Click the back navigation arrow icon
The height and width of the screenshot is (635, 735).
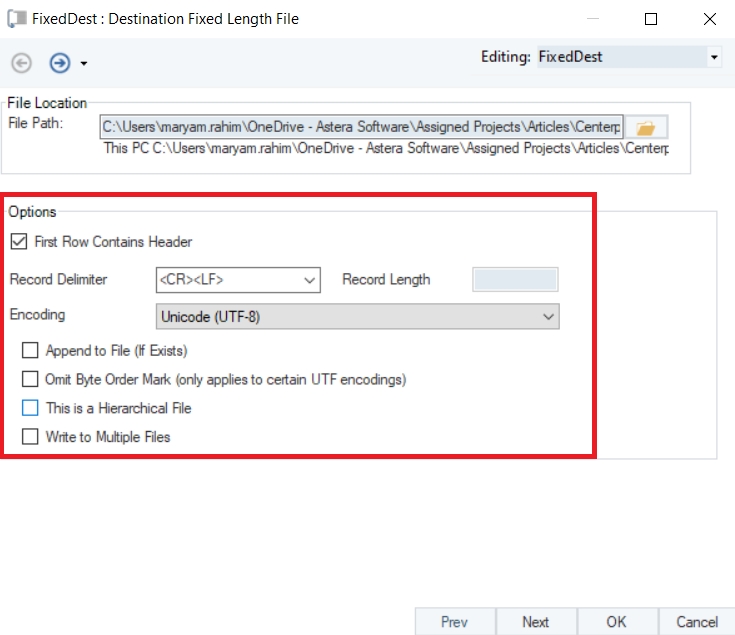[x=21, y=63]
